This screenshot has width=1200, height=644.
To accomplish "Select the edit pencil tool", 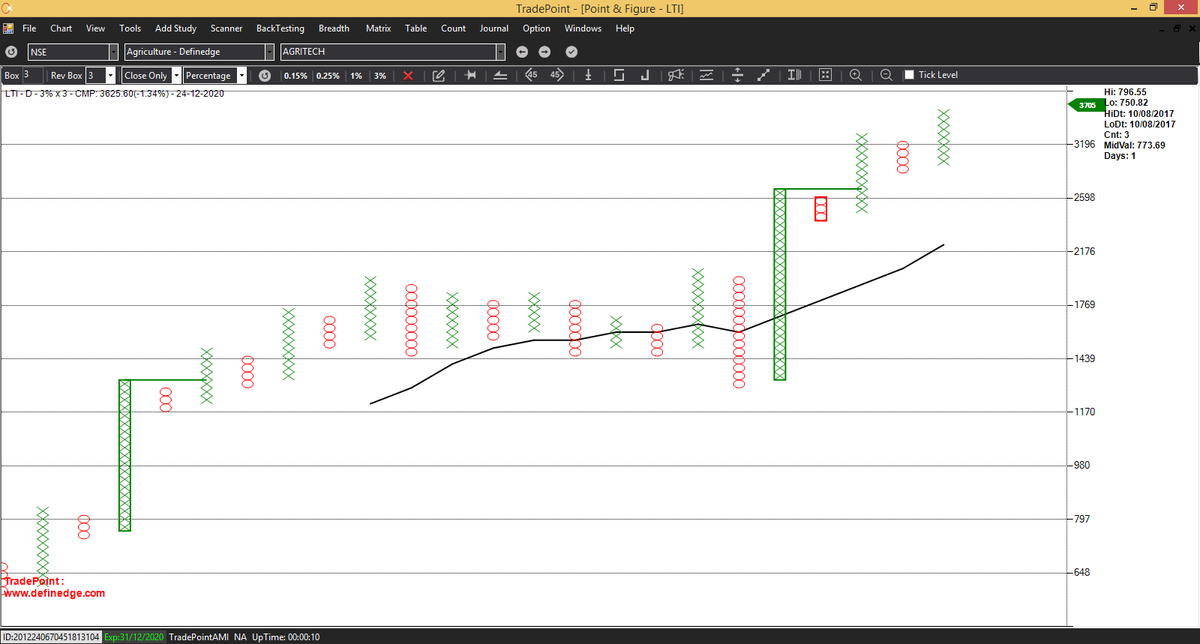I will click(x=438, y=75).
